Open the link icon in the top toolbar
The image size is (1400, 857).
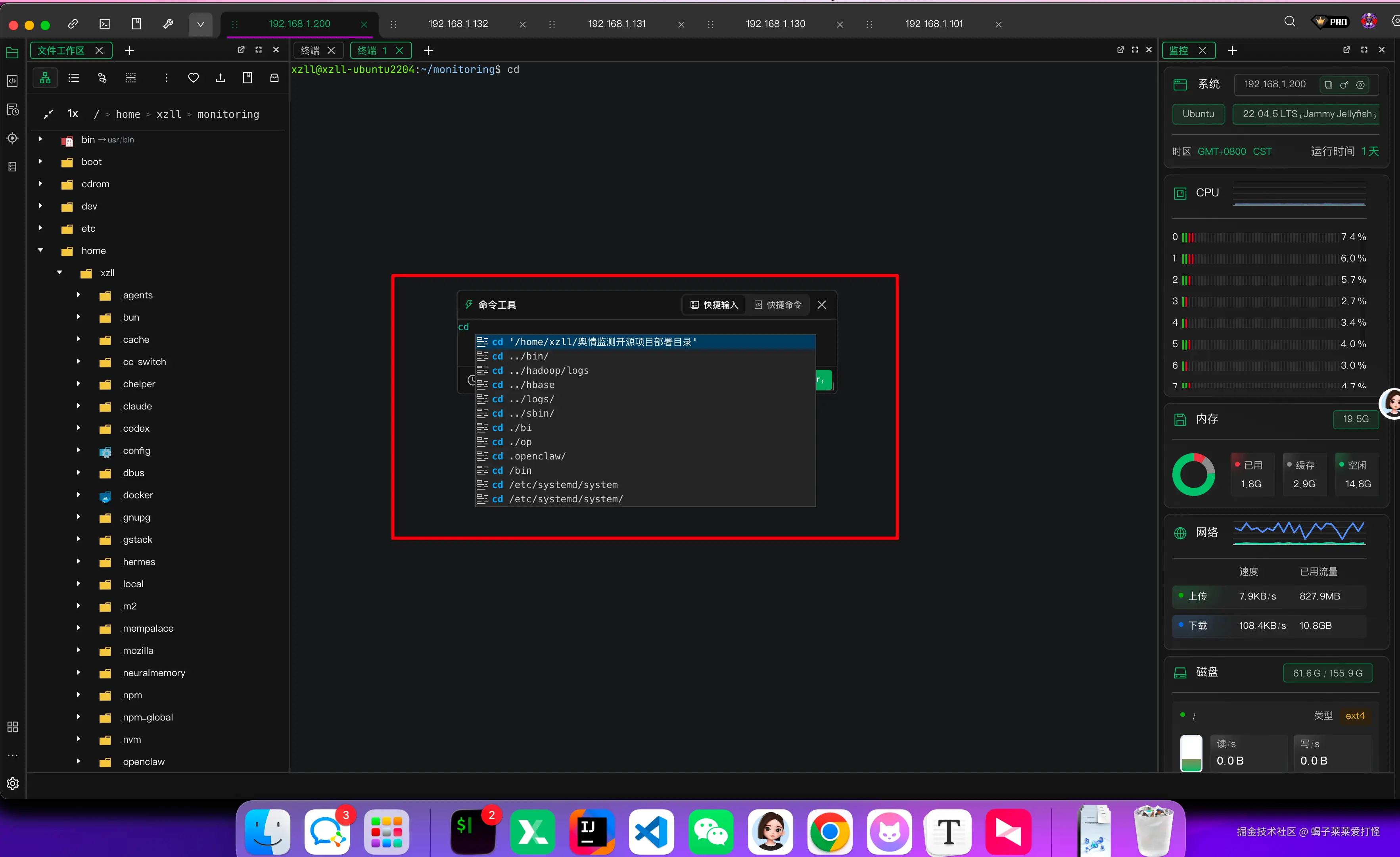pyautogui.click(x=73, y=24)
